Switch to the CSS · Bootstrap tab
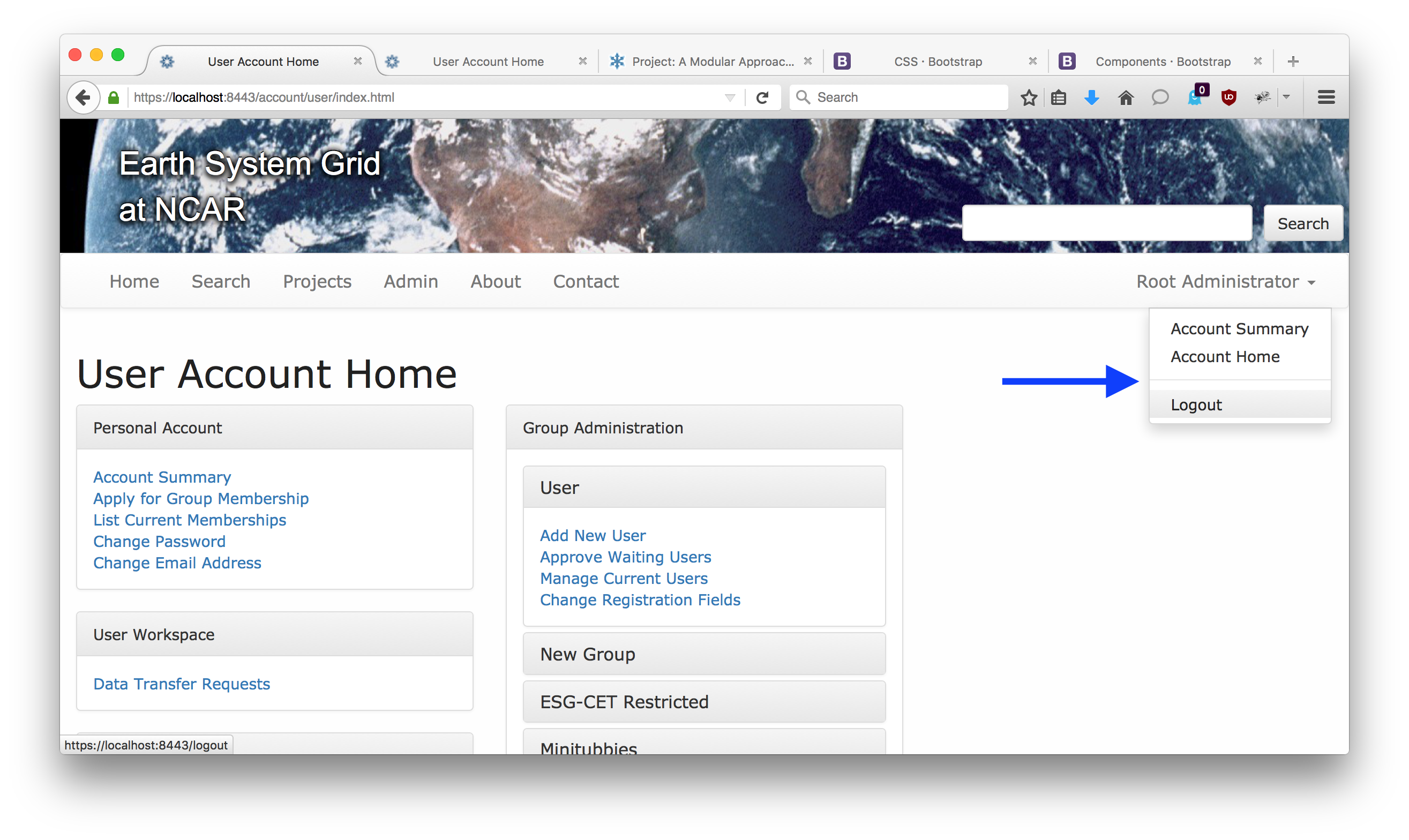This screenshot has width=1409, height=840. click(x=938, y=61)
